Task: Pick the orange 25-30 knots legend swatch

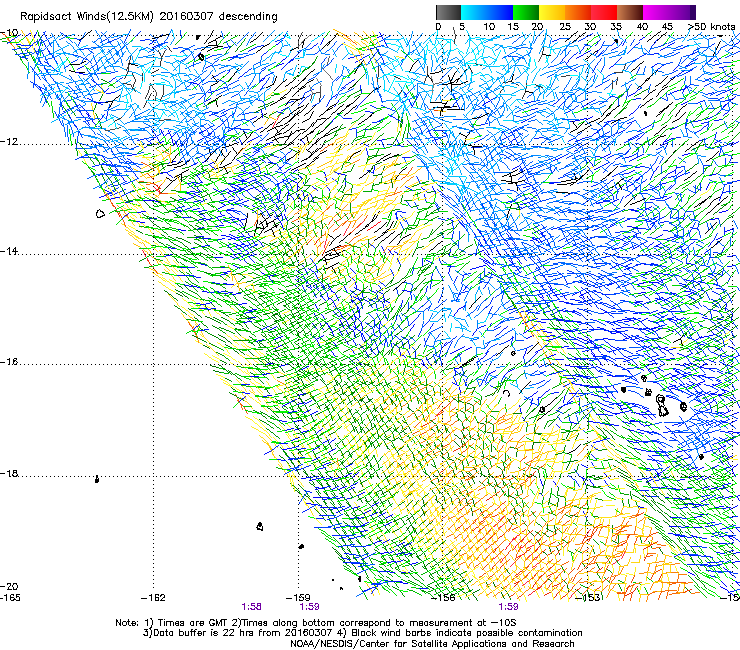Action: click(x=578, y=12)
